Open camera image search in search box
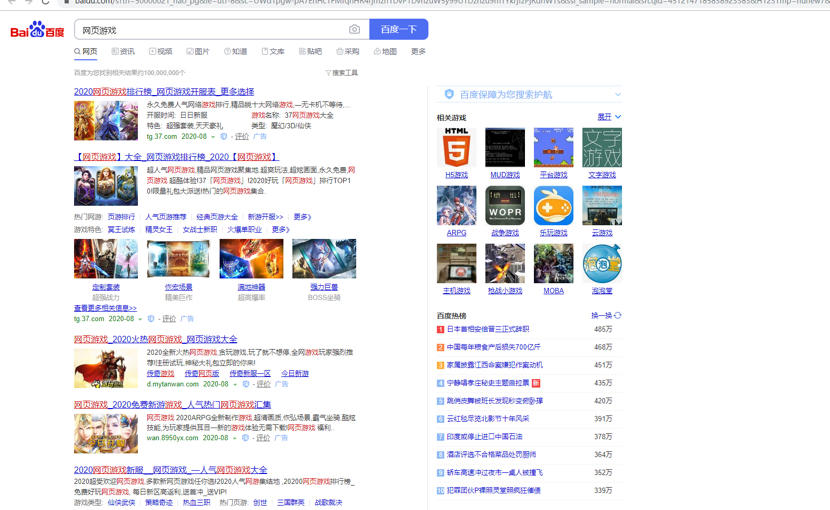 tap(354, 30)
